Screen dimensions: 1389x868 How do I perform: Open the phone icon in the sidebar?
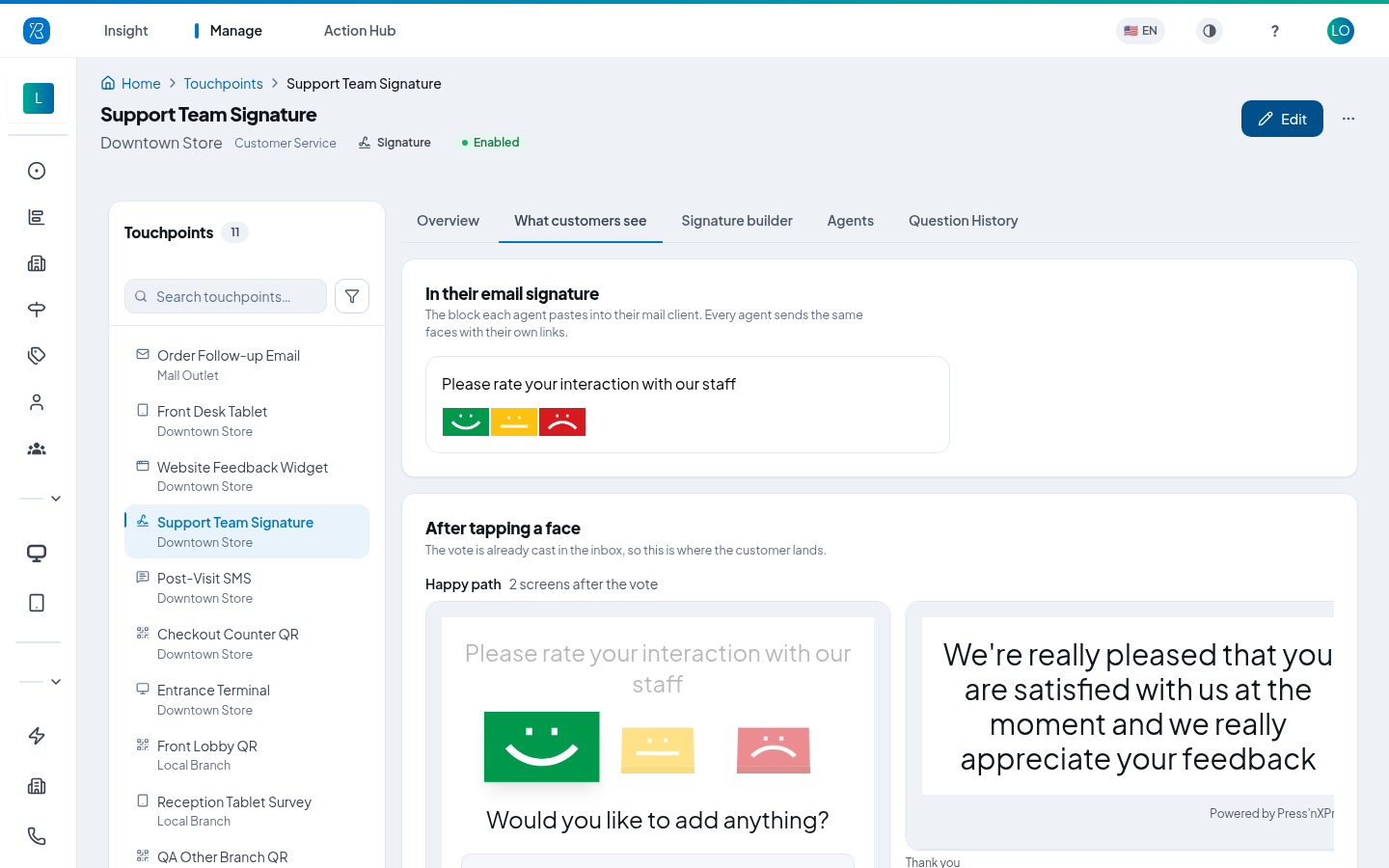click(37, 836)
